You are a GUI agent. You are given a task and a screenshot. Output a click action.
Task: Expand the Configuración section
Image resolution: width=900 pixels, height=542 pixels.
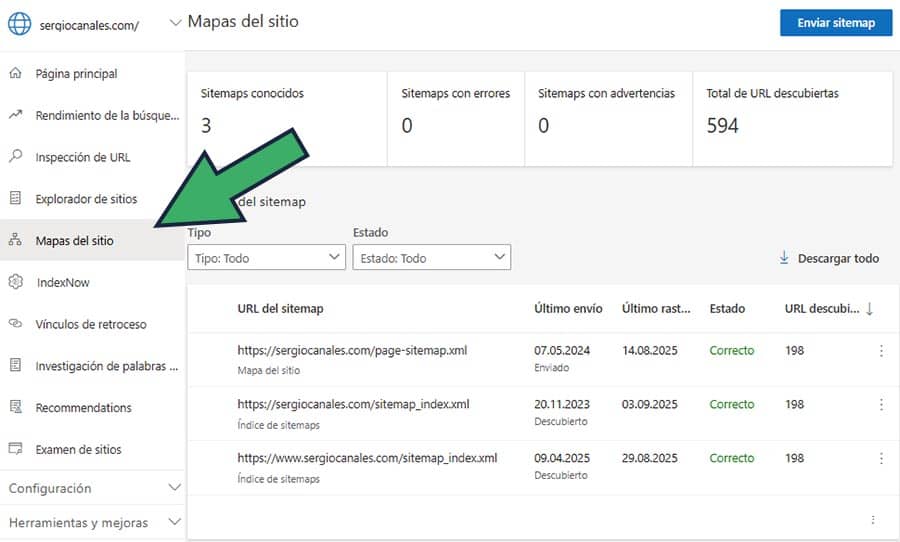point(92,488)
